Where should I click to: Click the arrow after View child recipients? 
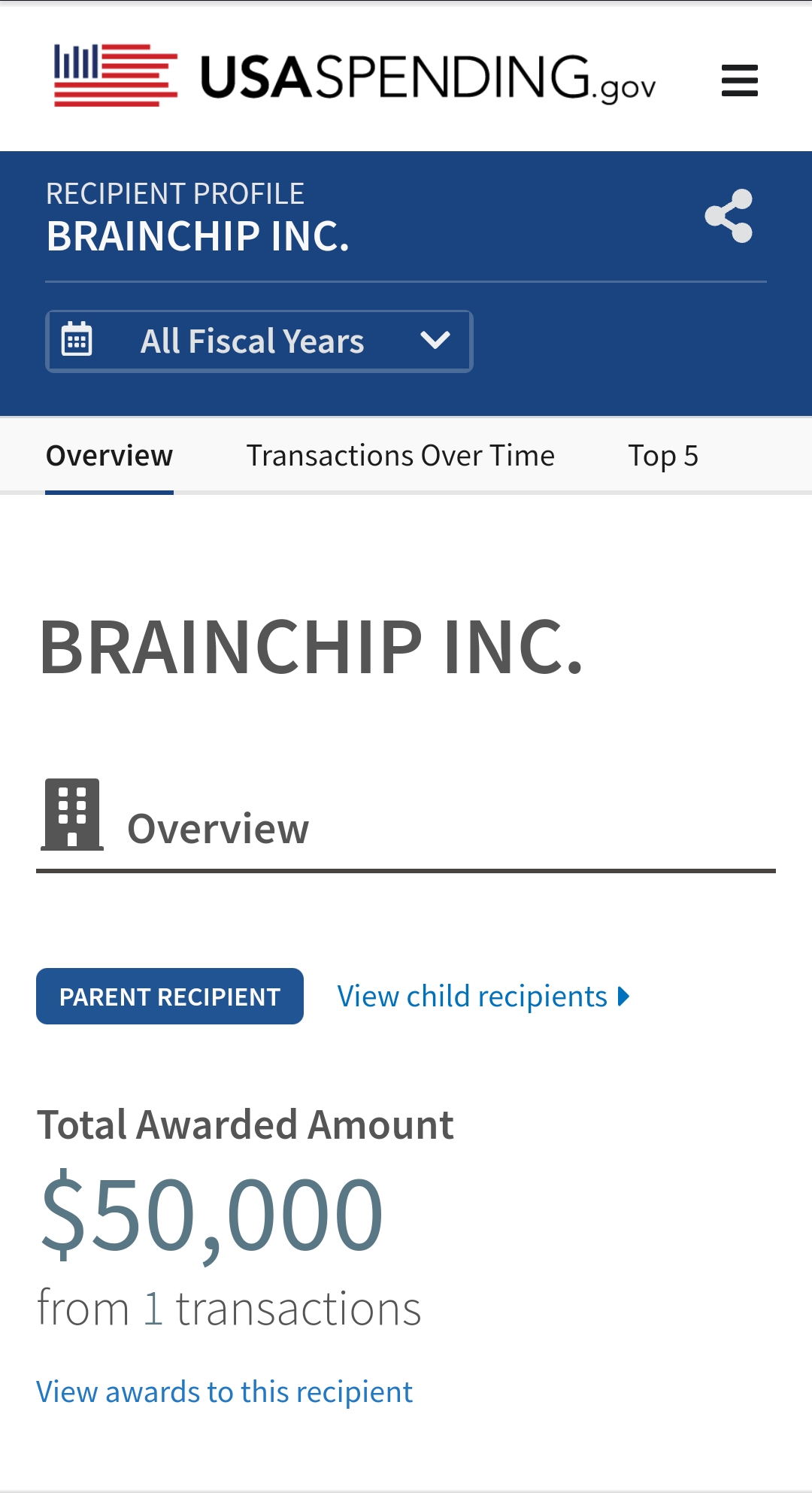(x=623, y=997)
